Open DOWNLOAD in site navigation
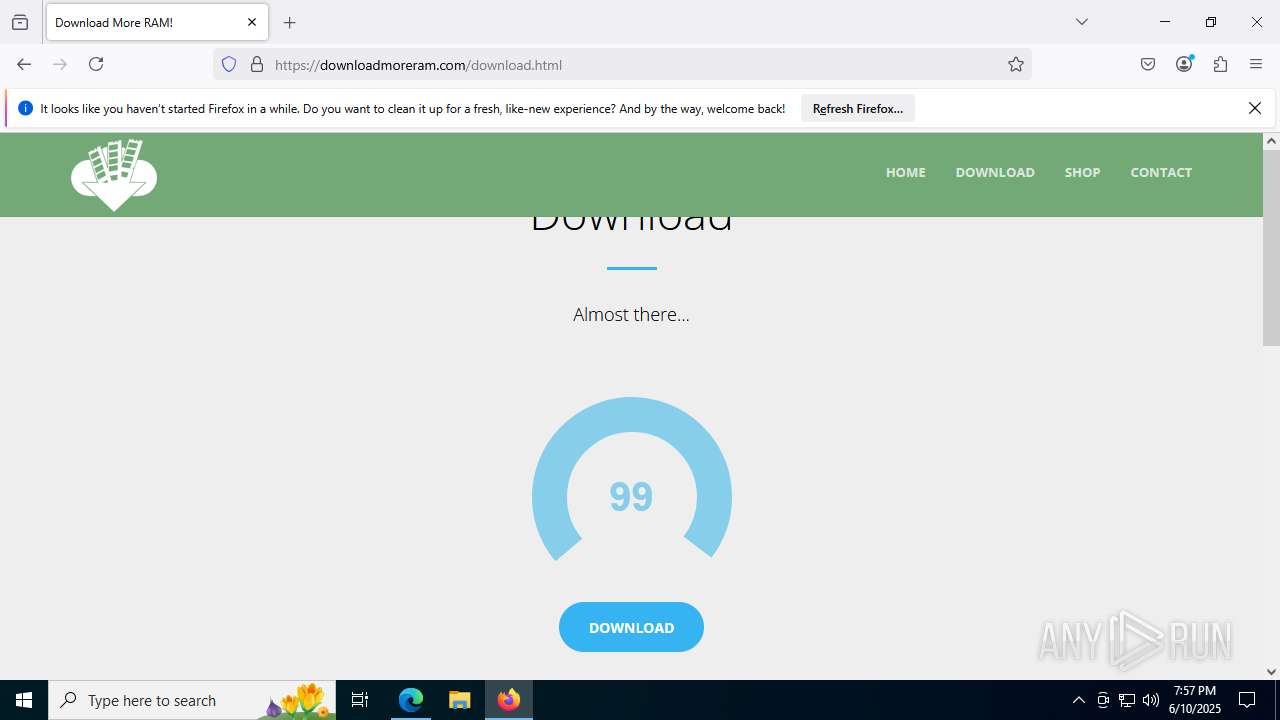Screen dimensions: 1280x720 pos(995,172)
